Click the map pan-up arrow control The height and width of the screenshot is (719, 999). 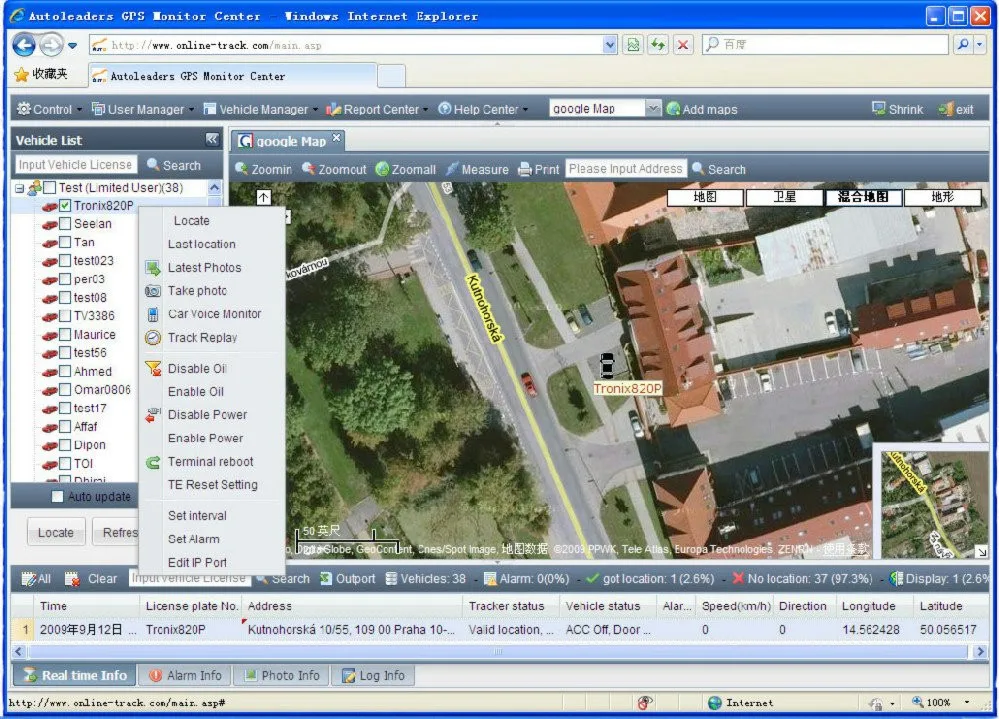[x=263, y=197]
